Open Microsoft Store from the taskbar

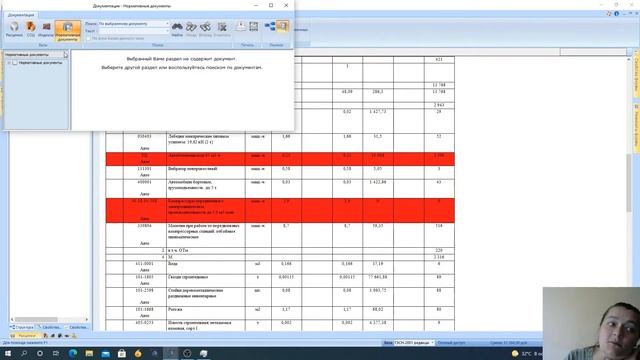pos(122,353)
